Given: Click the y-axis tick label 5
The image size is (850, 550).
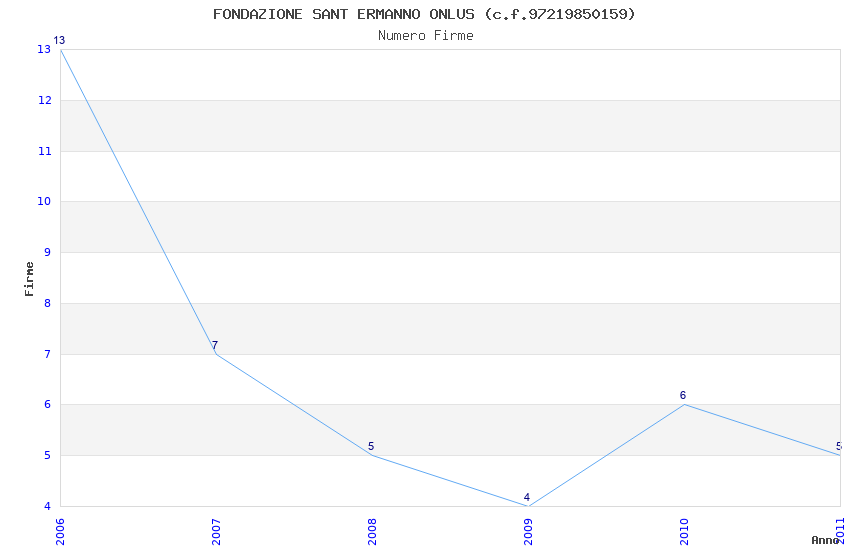Looking at the screenshot, I should 48,455.
